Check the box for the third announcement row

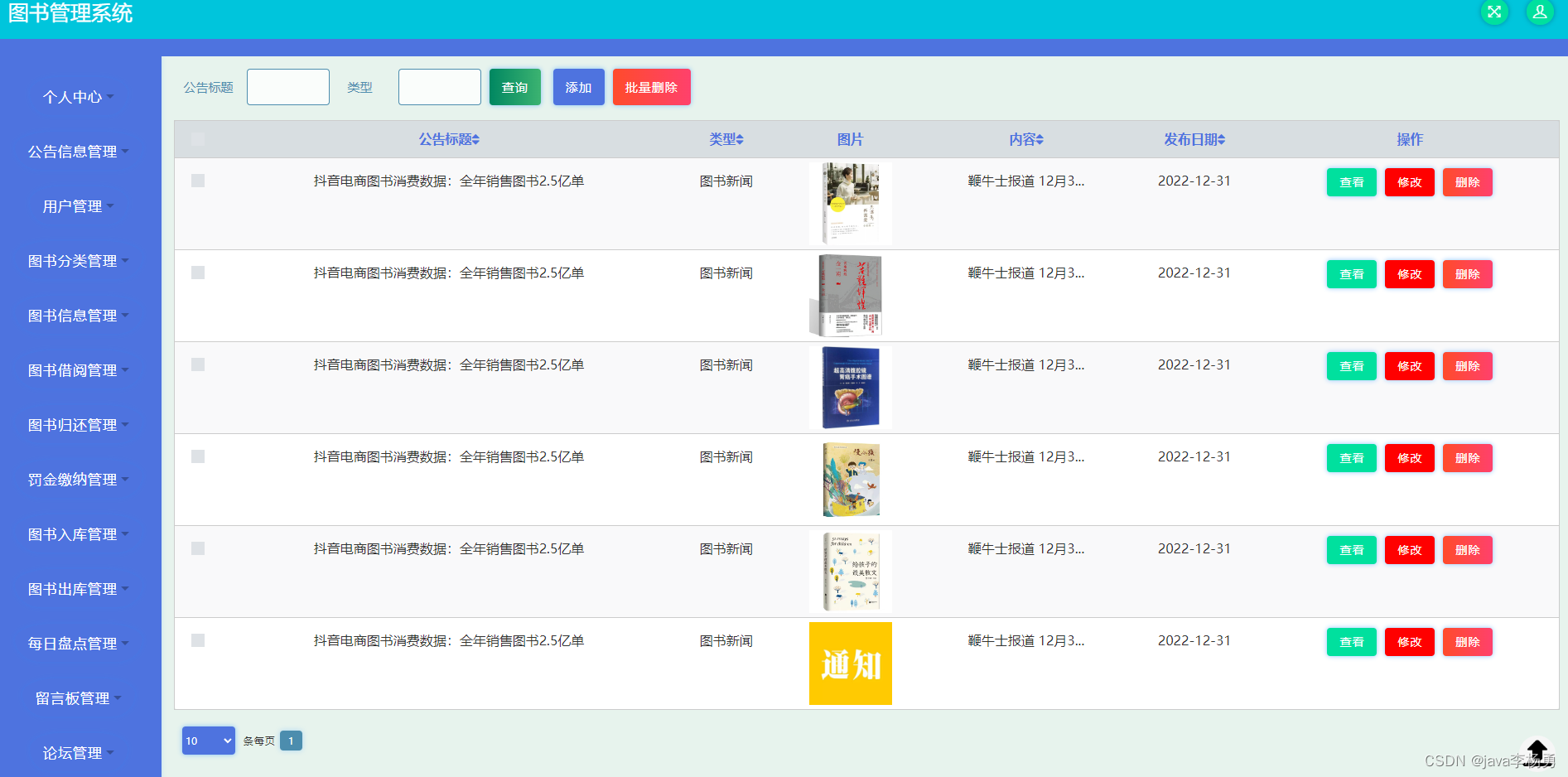click(x=198, y=364)
